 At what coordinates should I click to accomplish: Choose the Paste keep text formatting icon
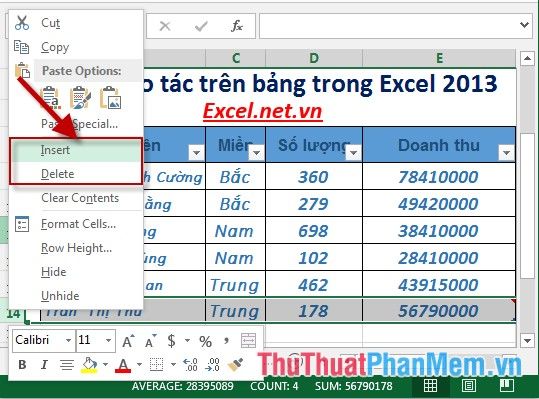(50, 98)
